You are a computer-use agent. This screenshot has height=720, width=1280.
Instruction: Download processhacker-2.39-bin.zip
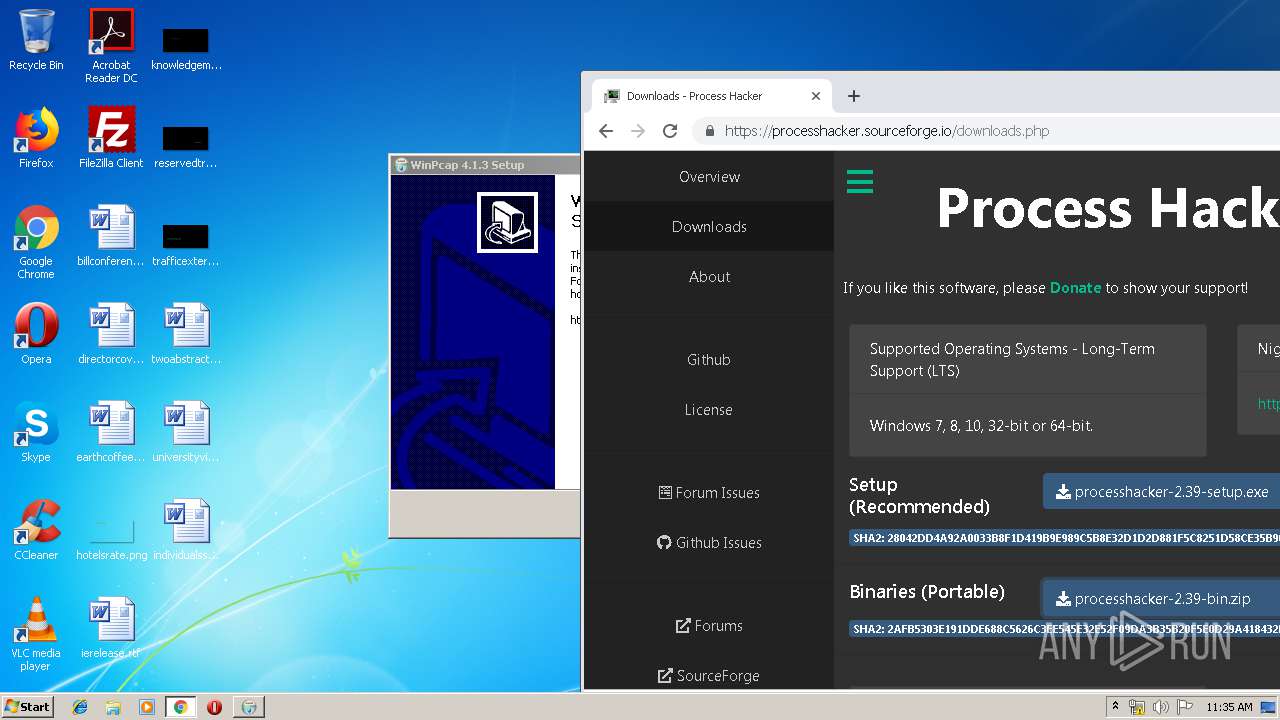pyautogui.click(x=1162, y=599)
